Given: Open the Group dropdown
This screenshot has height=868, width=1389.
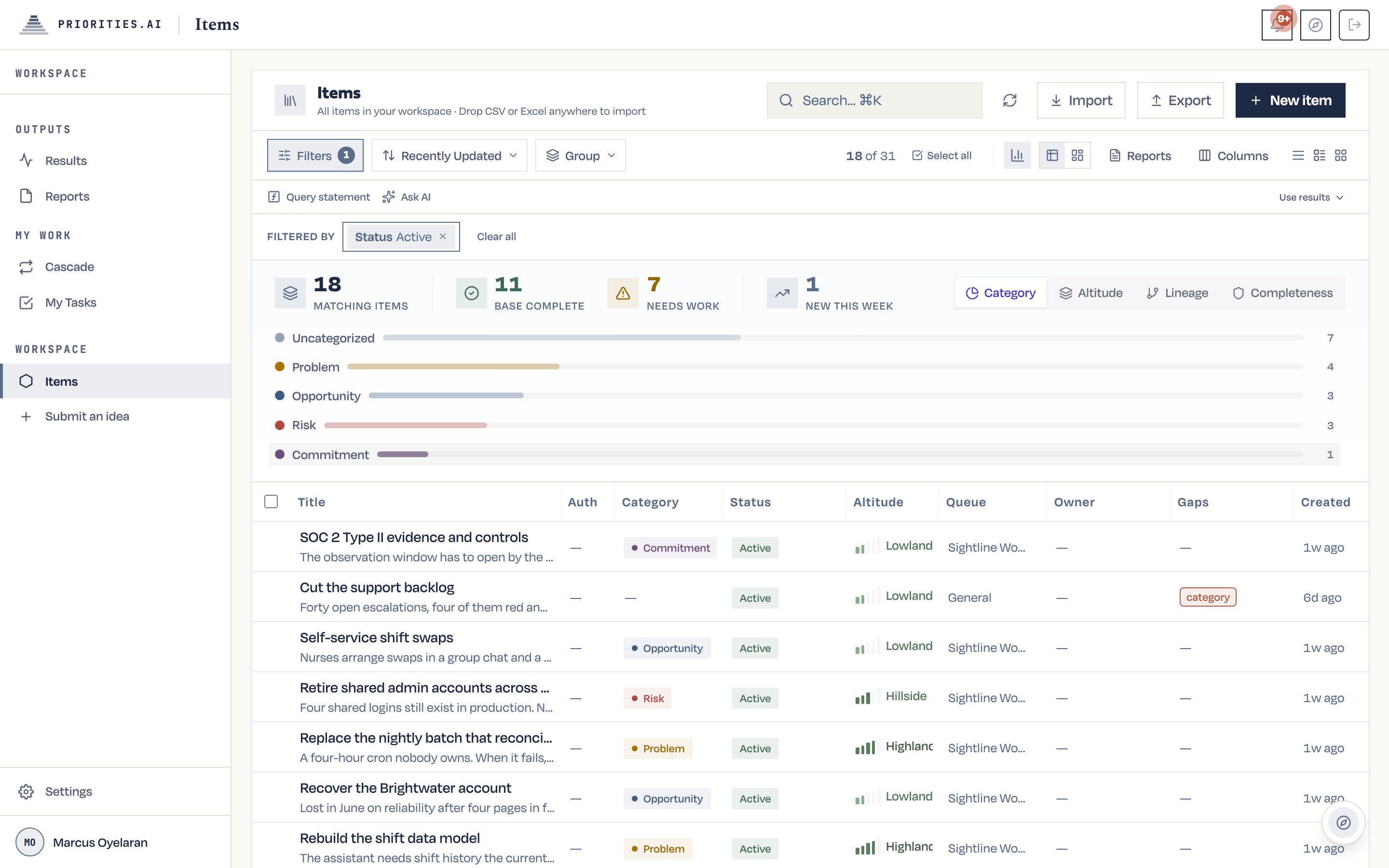Looking at the screenshot, I should click(x=580, y=156).
